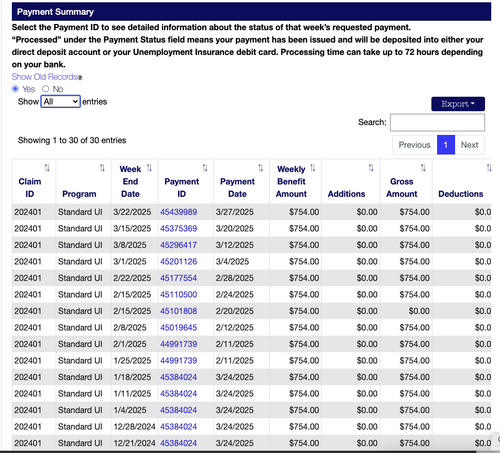This screenshot has width=500, height=453.
Task: Go to Previous page of results
Action: pyautogui.click(x=415, y=145)
